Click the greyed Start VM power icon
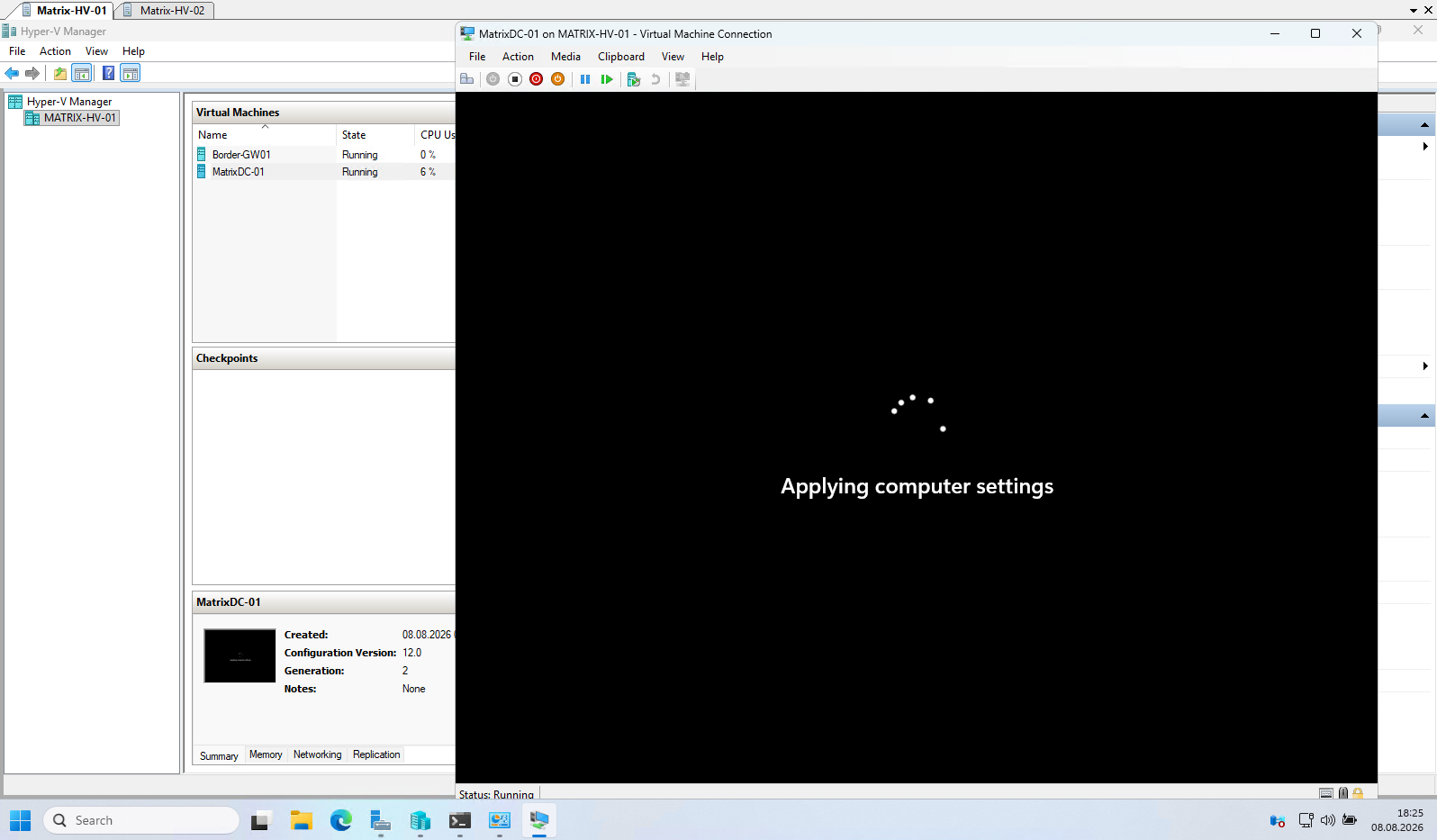This screenshot has width=1437, height=840. [x=493, y=79]
